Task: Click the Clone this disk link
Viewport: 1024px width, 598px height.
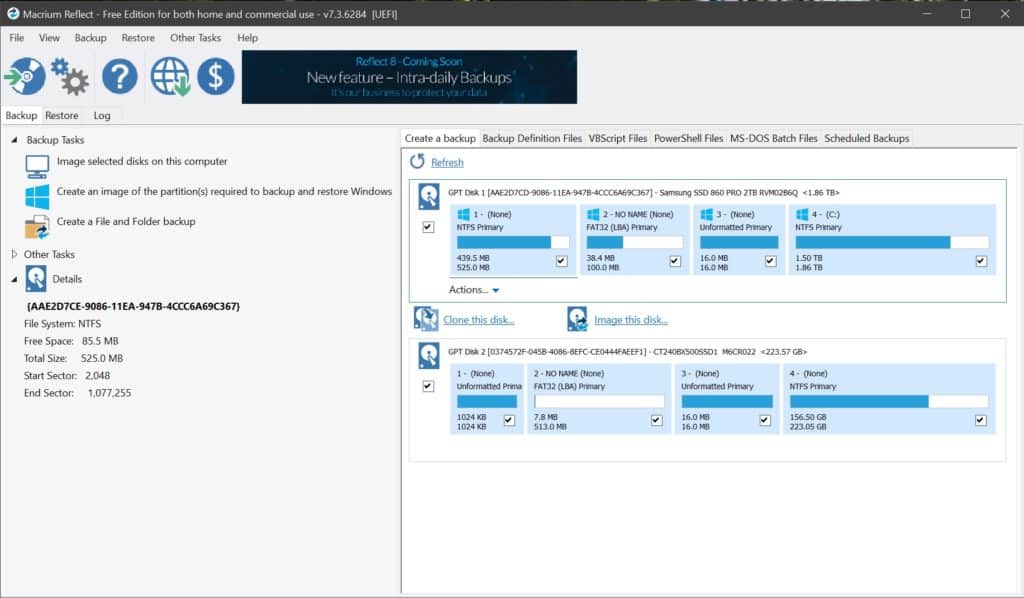Action: (479, 320)
